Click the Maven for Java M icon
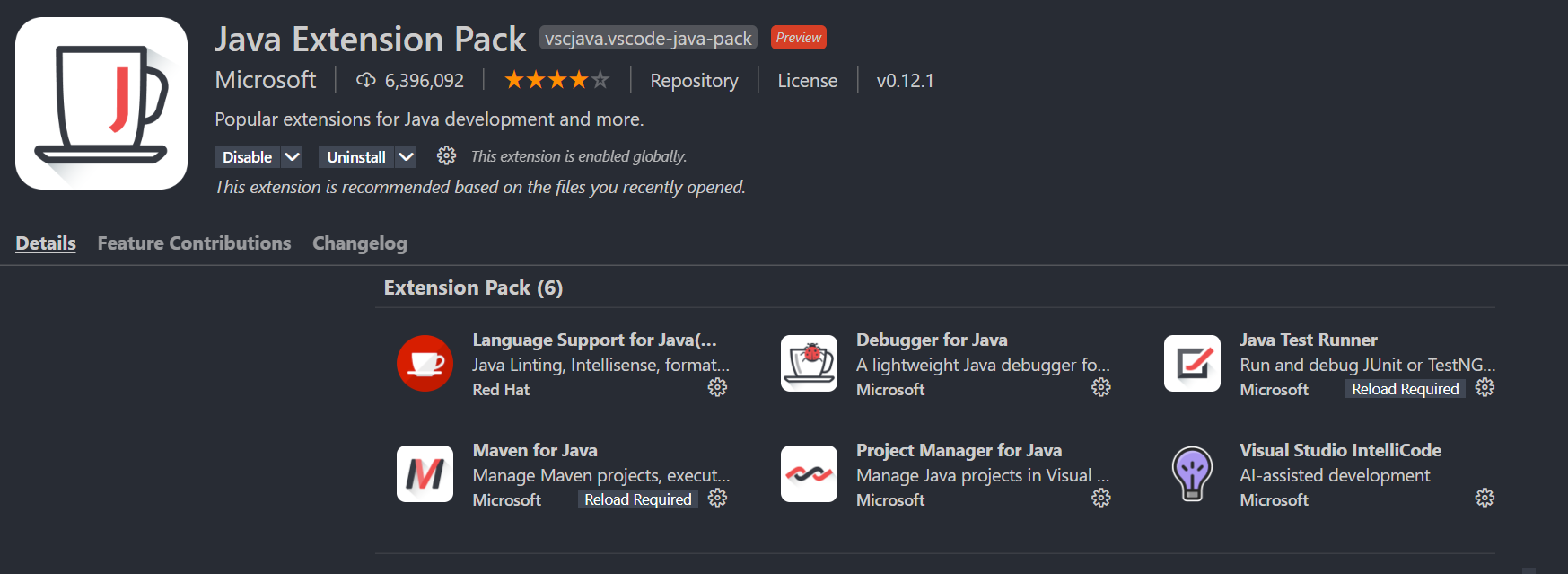 (425, 473)
